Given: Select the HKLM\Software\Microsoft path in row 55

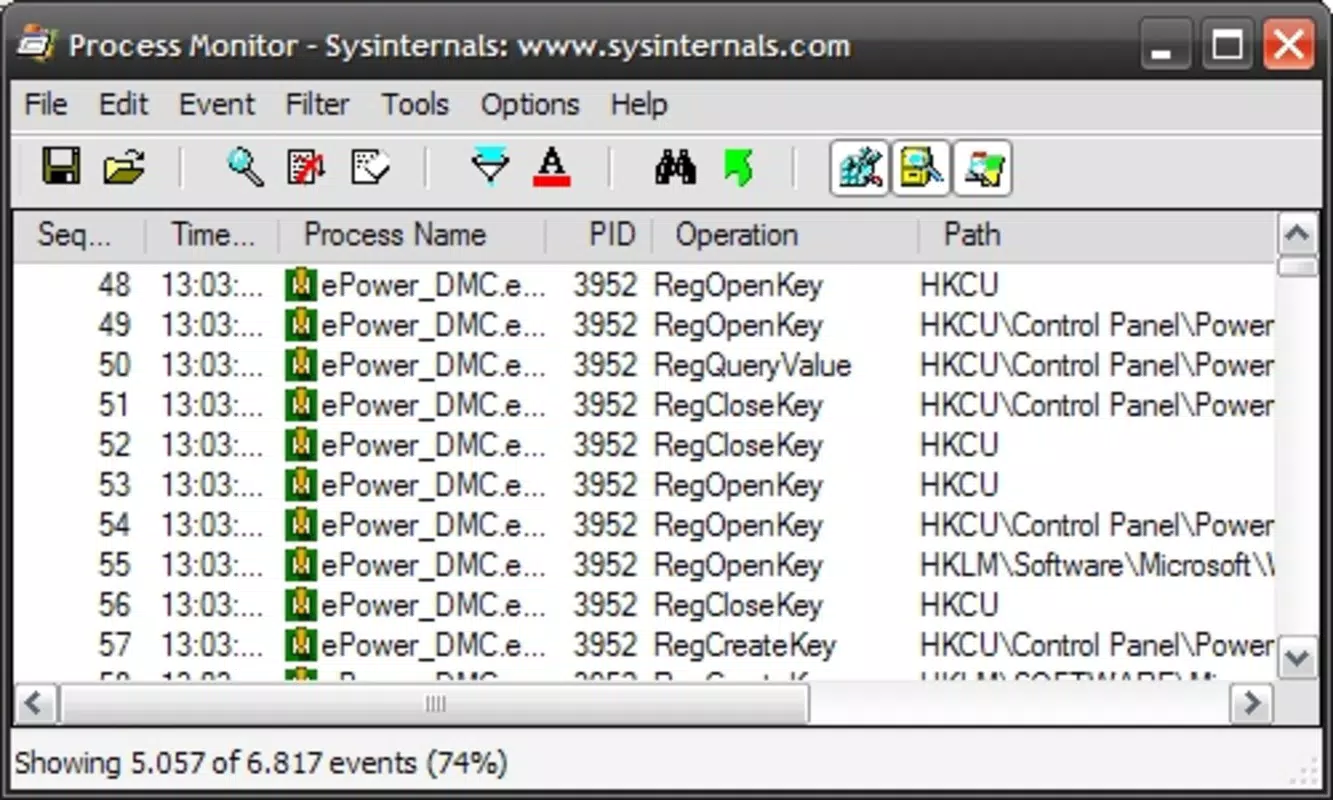Looking at the screenshot, I should 1097,565.
